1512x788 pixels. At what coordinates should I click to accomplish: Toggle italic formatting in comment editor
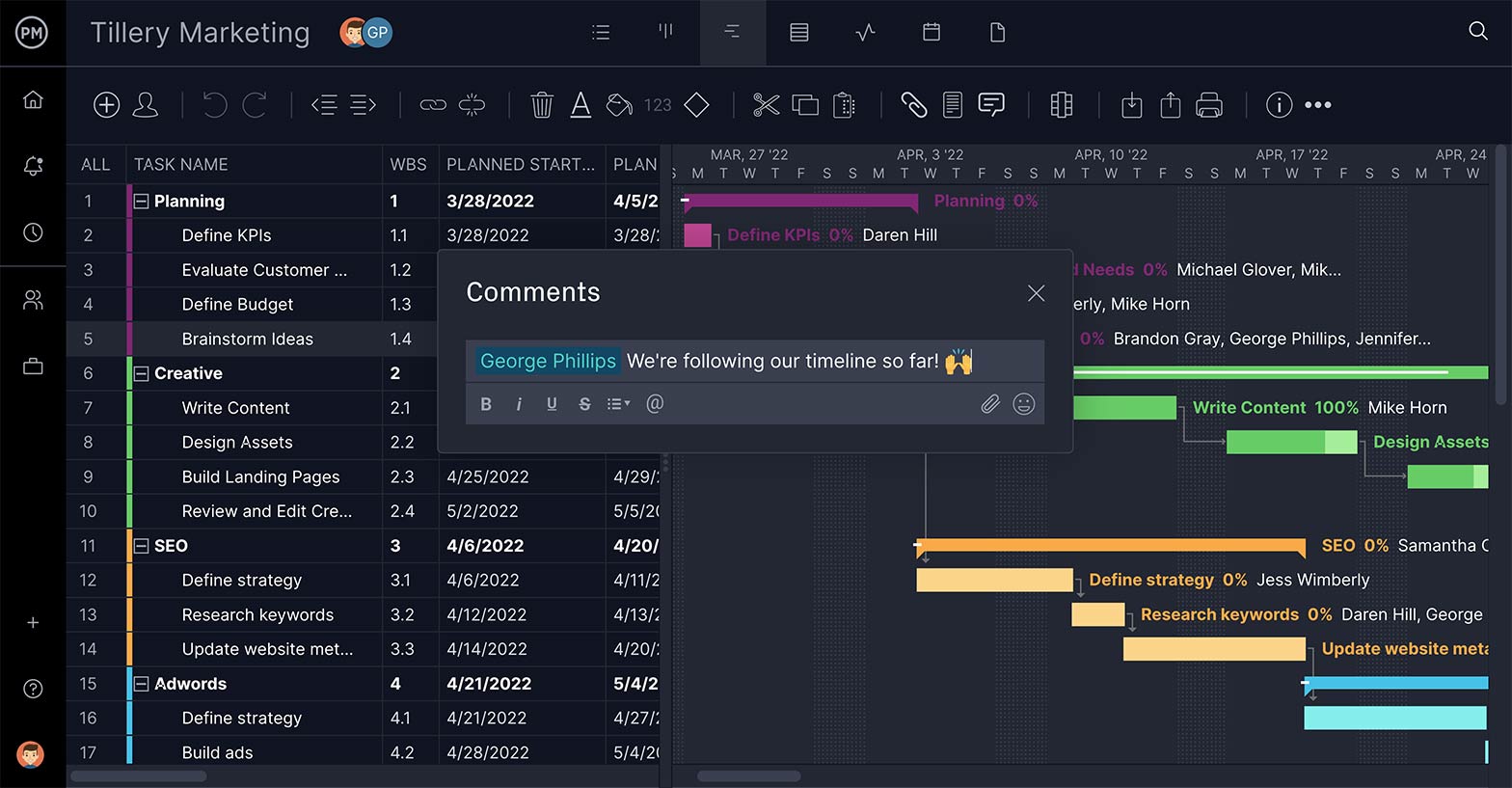click(x=519, y=404)
